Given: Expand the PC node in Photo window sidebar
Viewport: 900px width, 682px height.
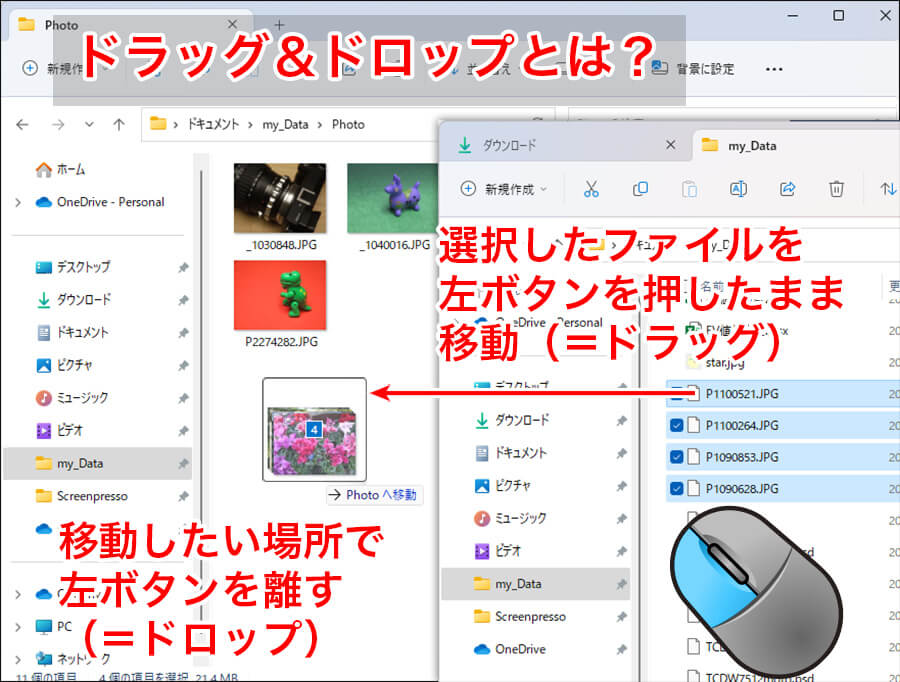Looking at the screenshot, I should pyautogui.click(x=18, y=627).
